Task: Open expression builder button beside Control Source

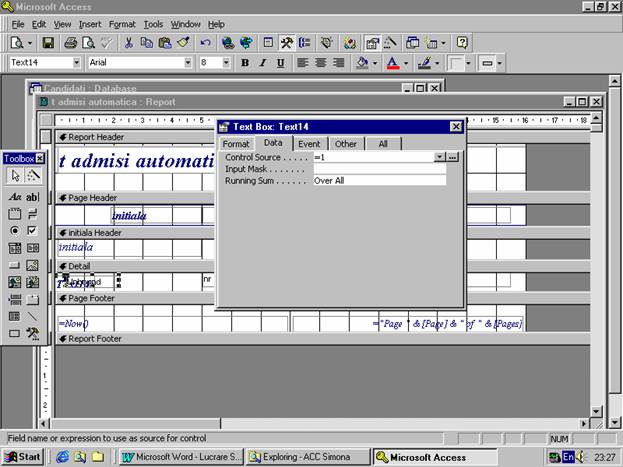Action: 452,157
